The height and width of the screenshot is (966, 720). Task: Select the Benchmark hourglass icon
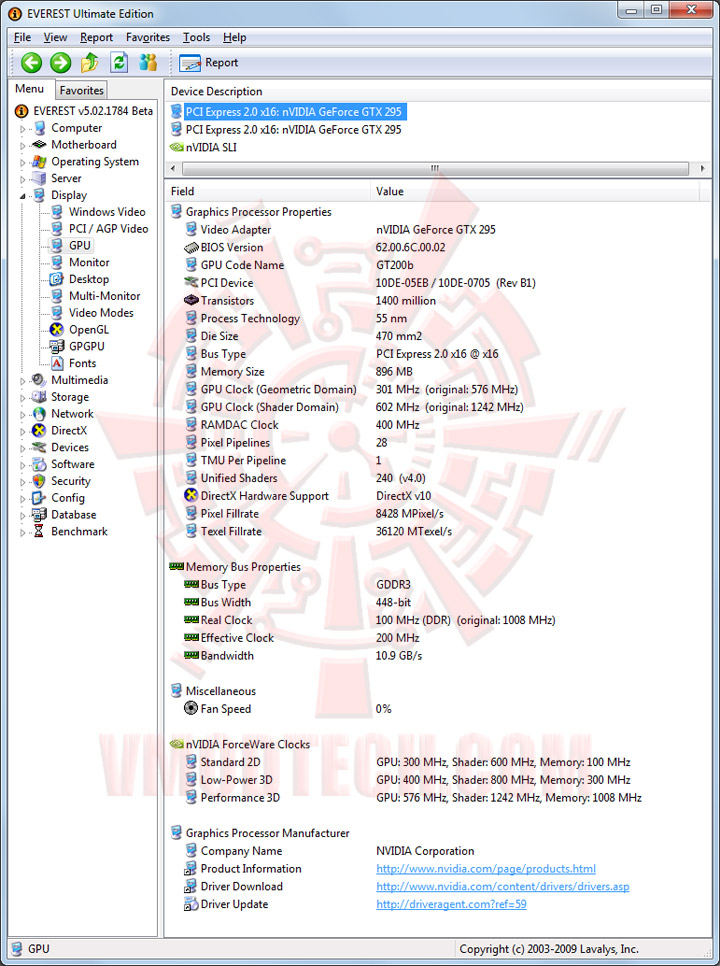coord(39,532)
